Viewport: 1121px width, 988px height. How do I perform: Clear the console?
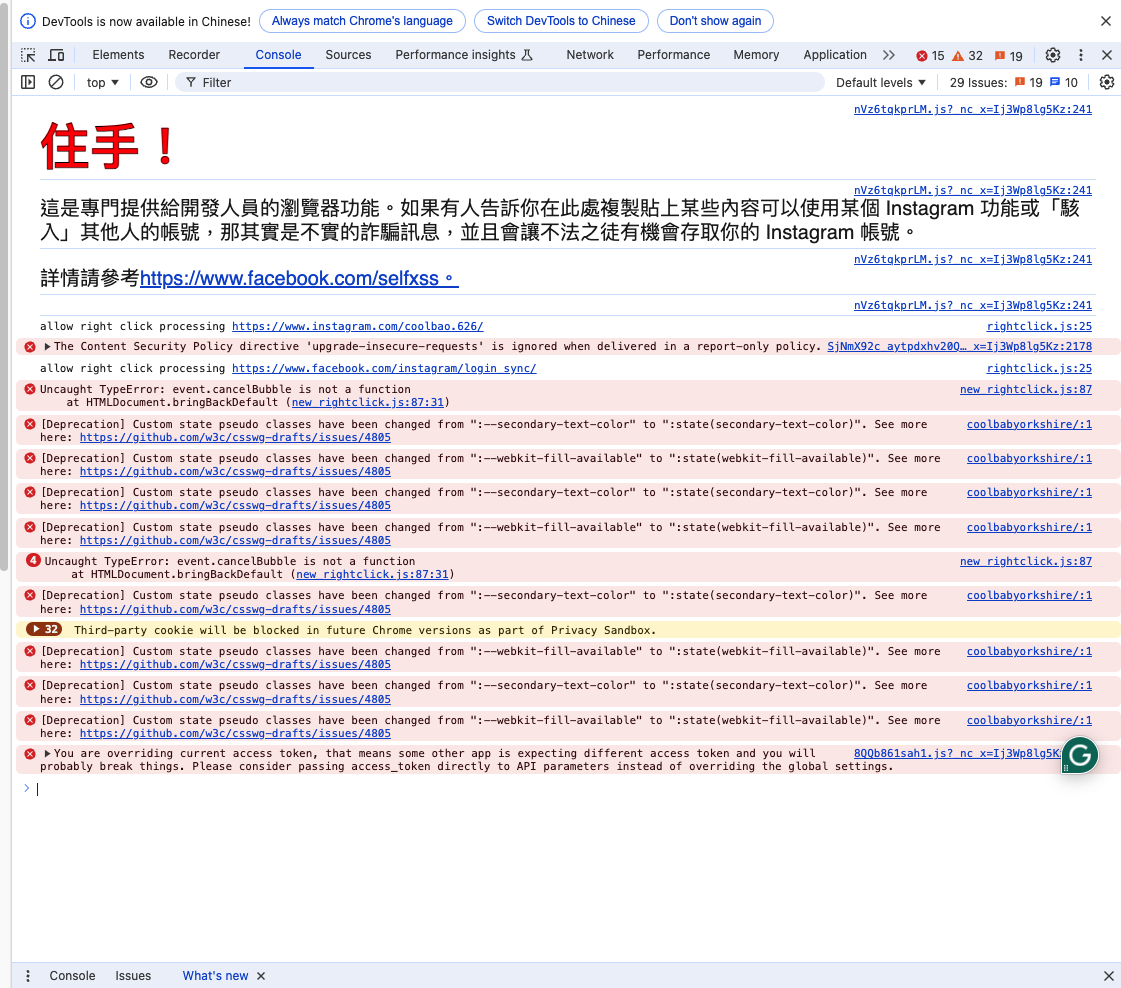(x=56, y=82)
